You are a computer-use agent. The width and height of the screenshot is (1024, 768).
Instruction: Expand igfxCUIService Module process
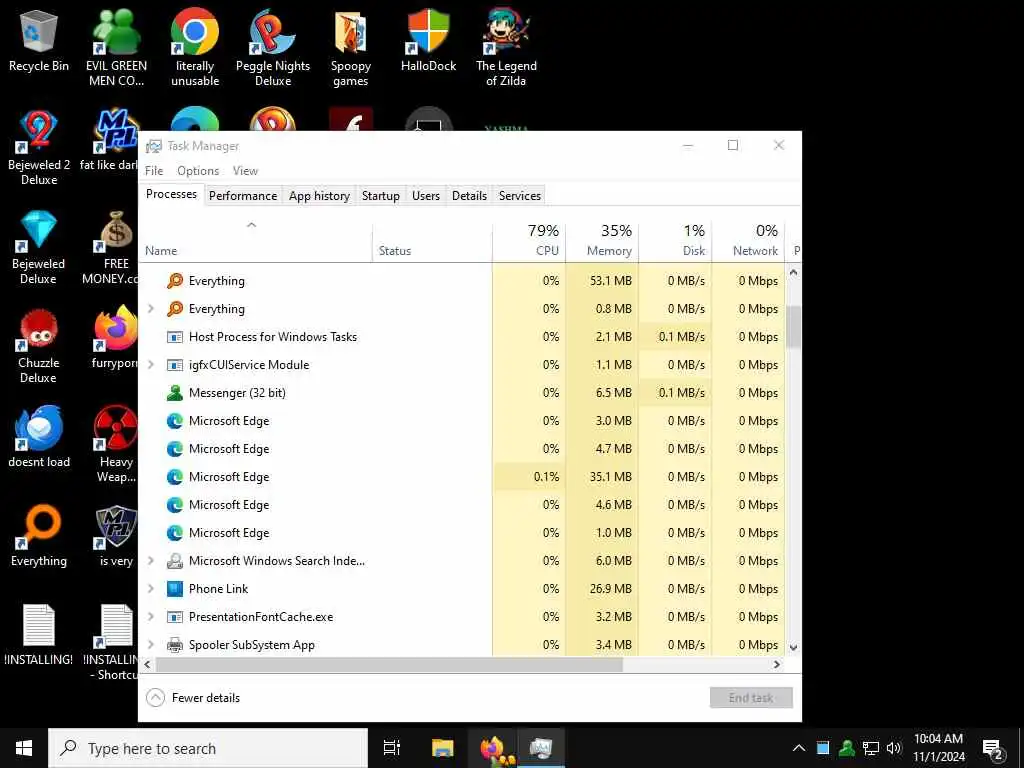coord(151,364)
